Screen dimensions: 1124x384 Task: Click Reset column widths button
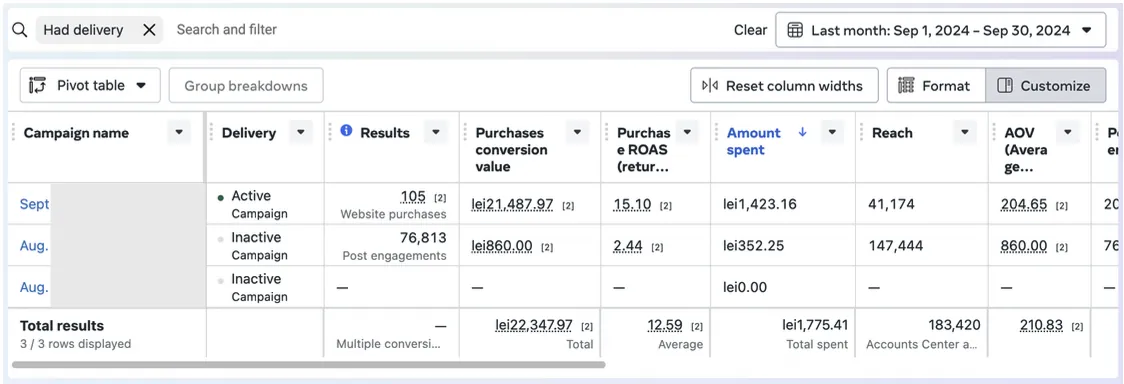(784, 86)
